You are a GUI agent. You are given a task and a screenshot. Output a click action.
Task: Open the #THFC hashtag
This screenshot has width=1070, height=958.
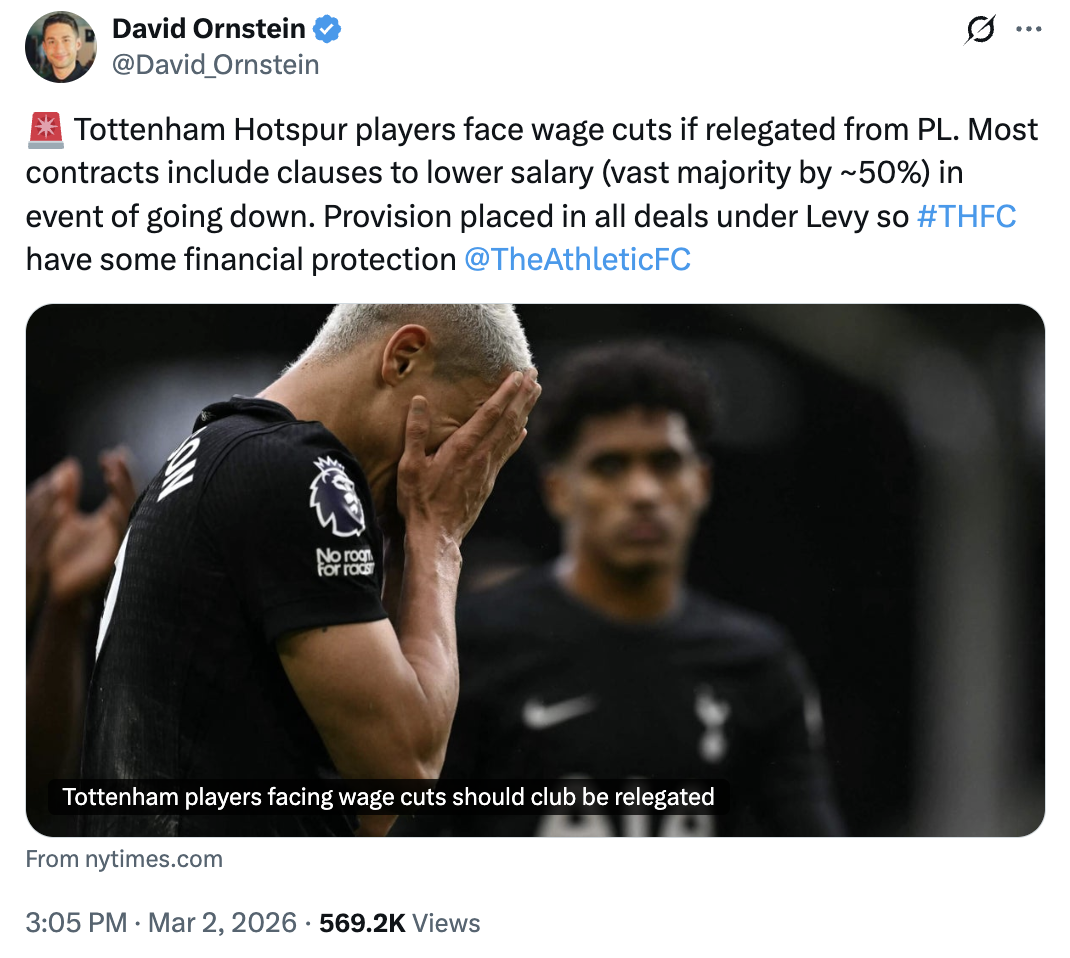[x=966, y=216]
